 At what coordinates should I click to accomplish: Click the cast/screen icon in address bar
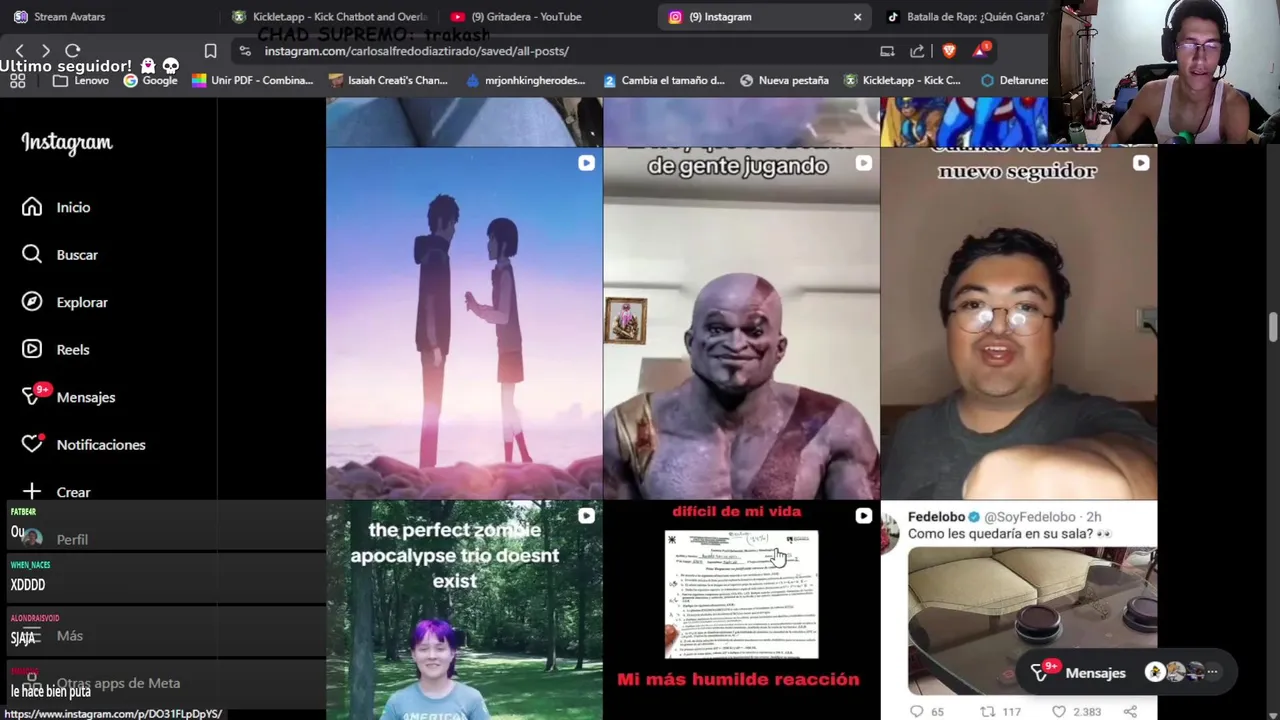(887, 51)
